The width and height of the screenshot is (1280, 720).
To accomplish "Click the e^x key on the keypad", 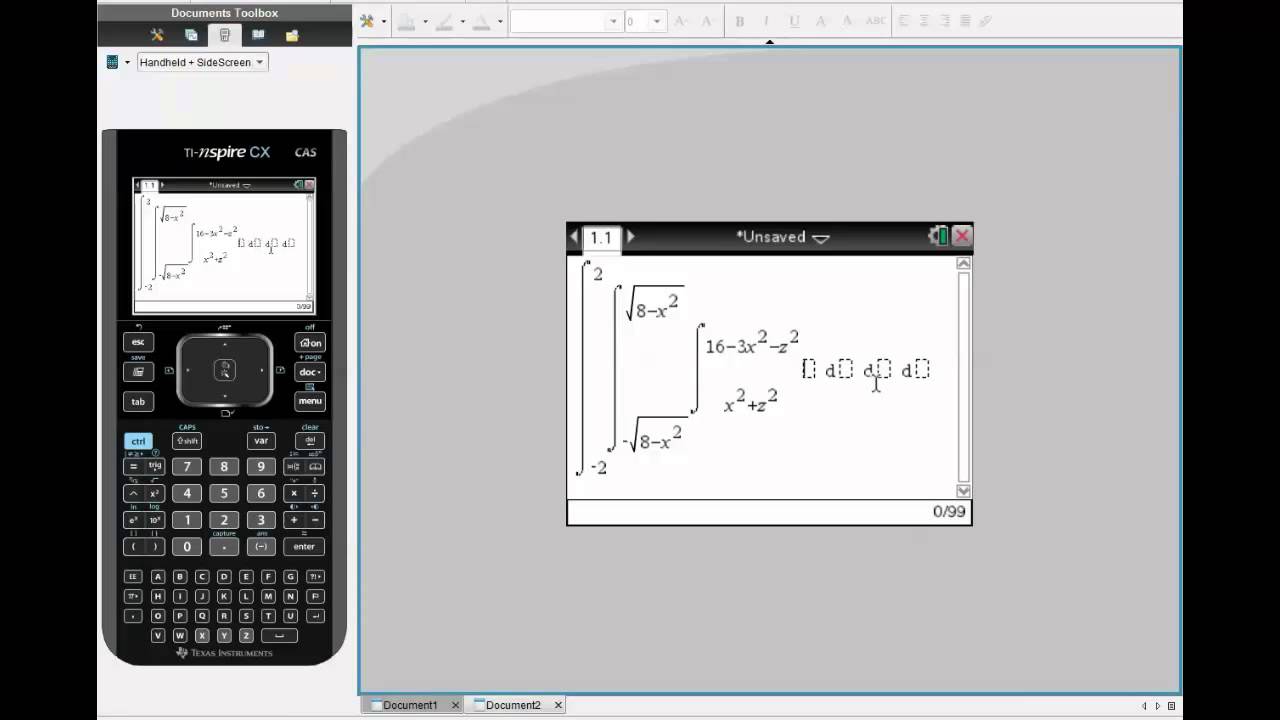I will [x=132, y=520].
